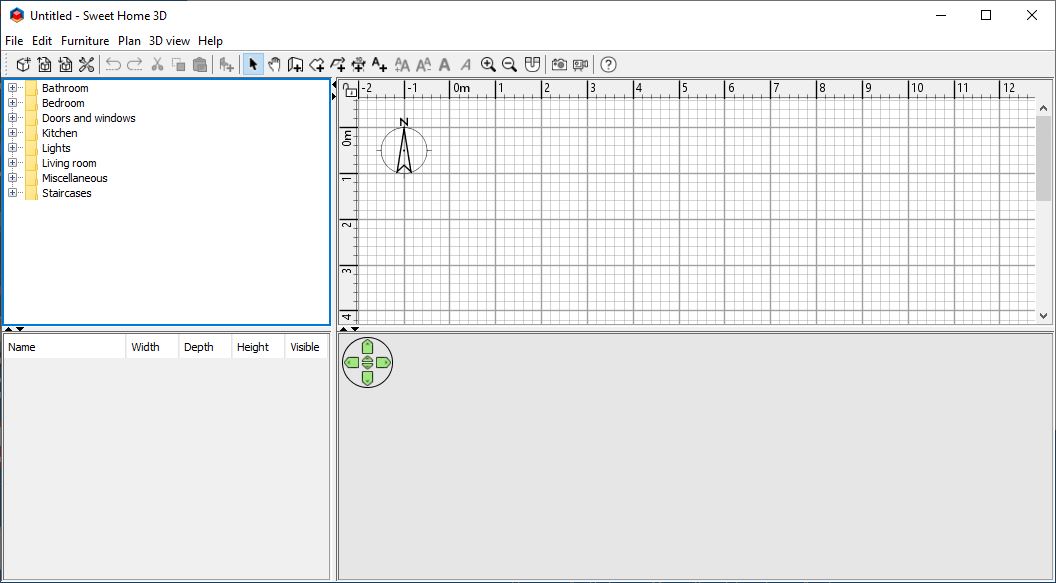
Task: Choose the Create dimensions tool
Action: 358,65
